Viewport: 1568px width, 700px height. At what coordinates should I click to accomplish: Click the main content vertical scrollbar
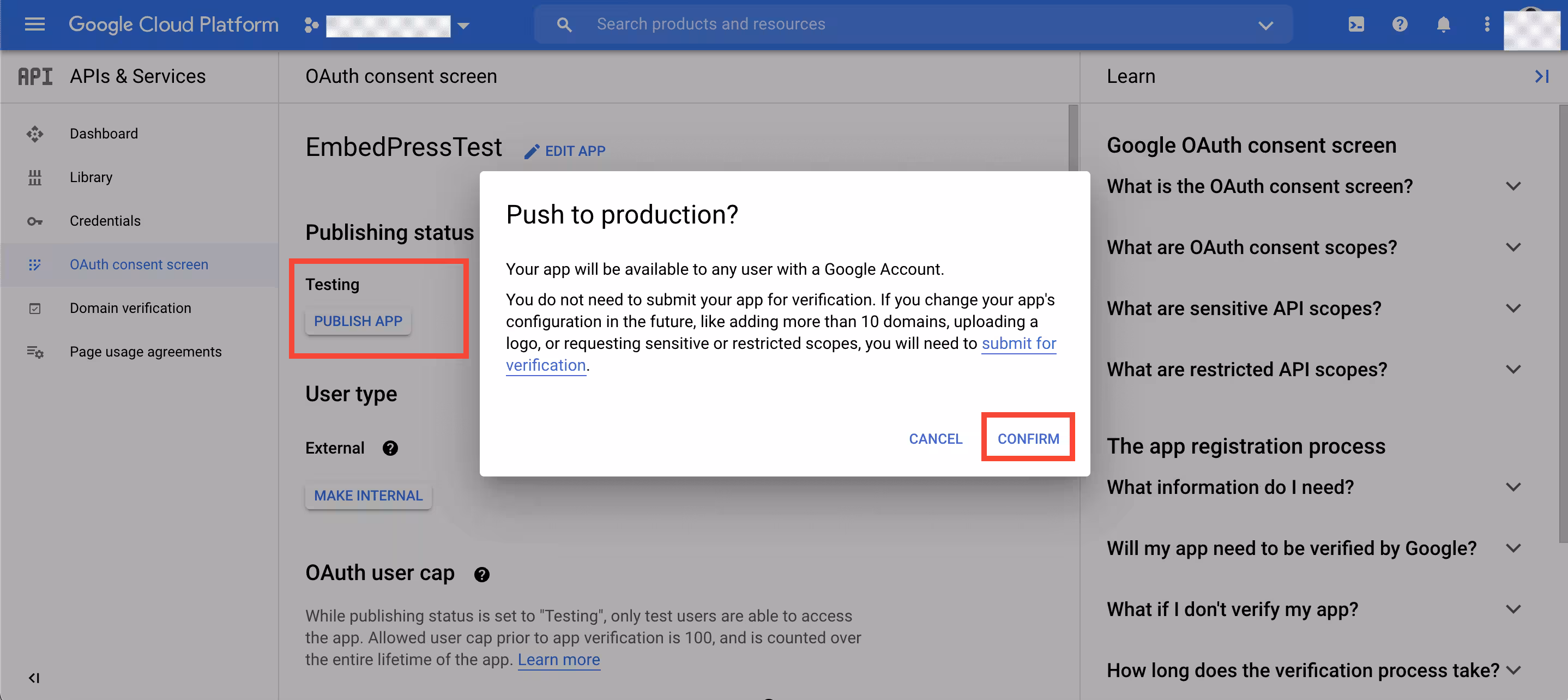(1073, 138)
